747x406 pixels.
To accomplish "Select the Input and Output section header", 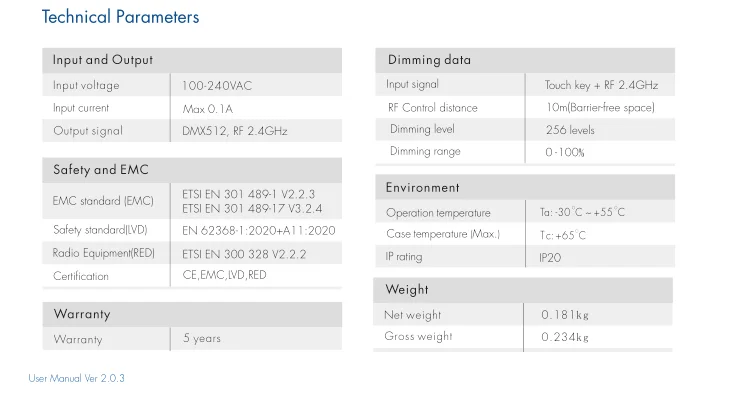I will (192, 61).
